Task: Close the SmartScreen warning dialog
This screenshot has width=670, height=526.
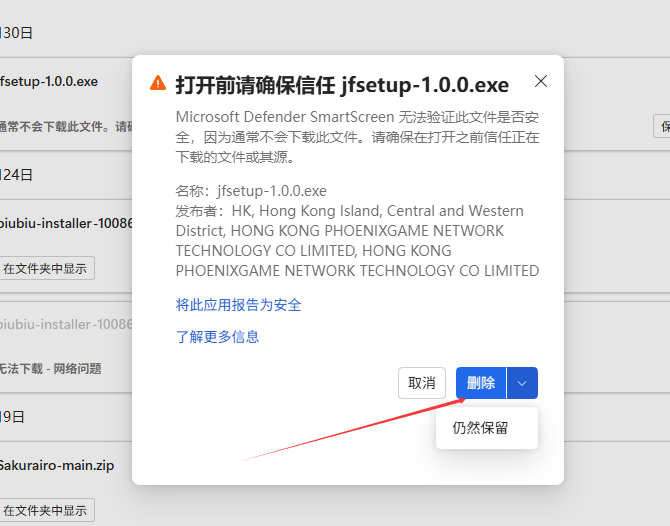Action: pyautogui.click(x=541, y=81)
